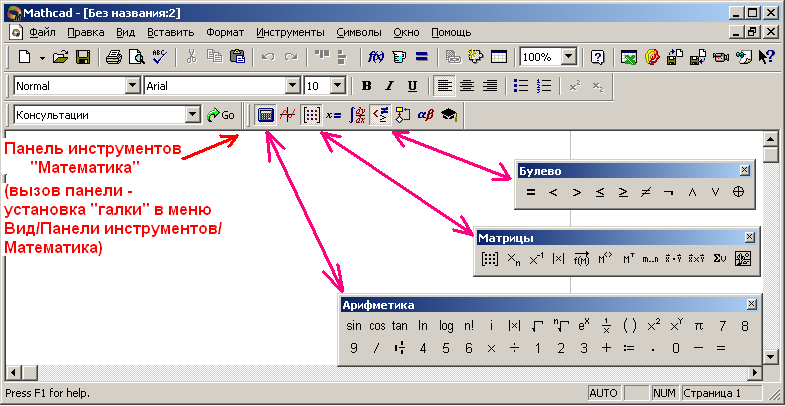Click the π button in Arithmetic palette
785x406 pixels.
[698, 326]
